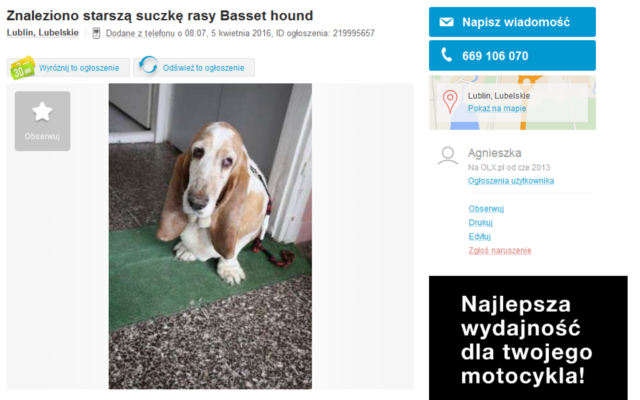Screen dimensions: 640x400
Task: Click the blue refresh arrows icon
Action: pyautogui.click(x=148, y=65)
